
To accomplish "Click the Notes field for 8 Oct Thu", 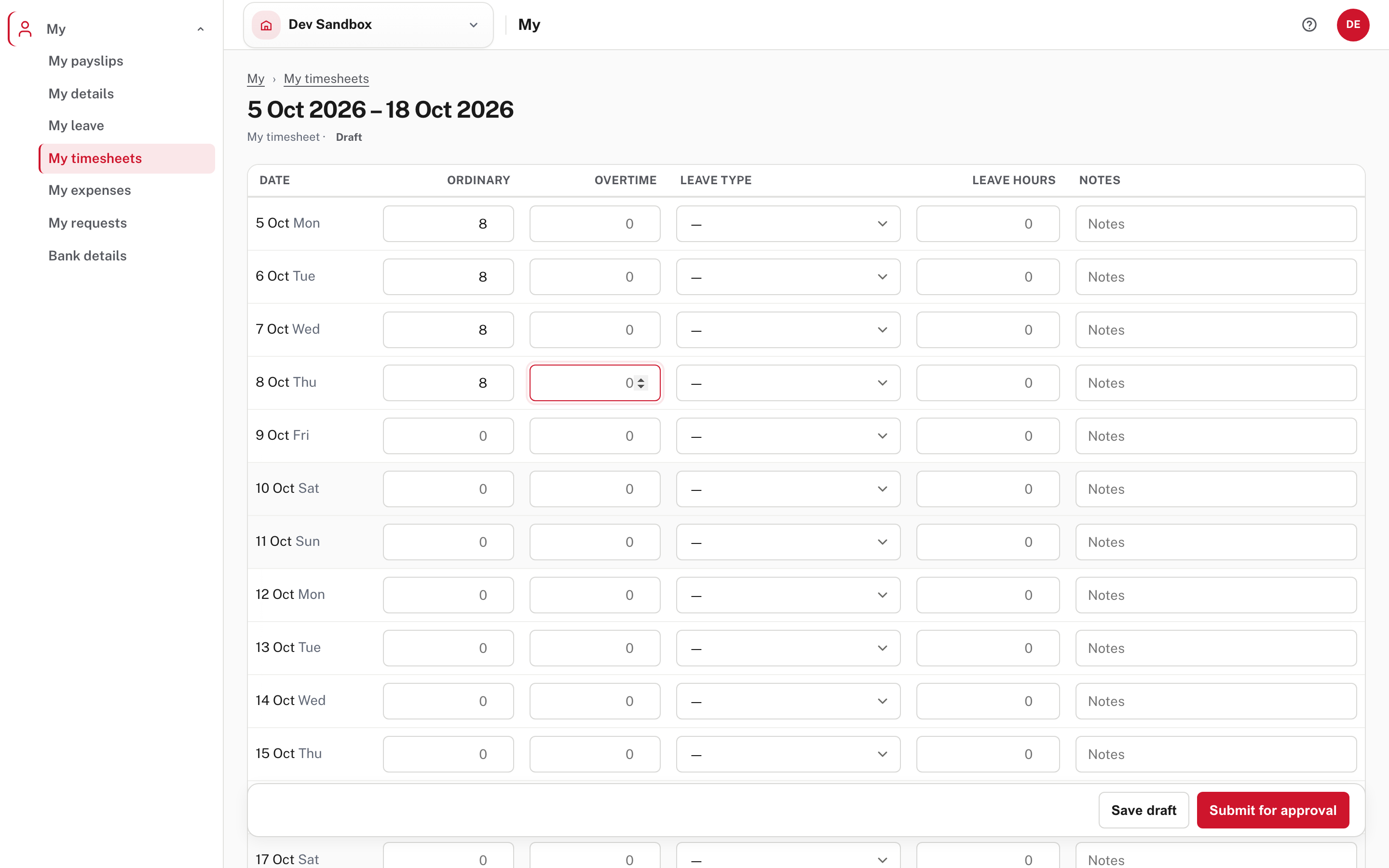I will click(1216, 383).
